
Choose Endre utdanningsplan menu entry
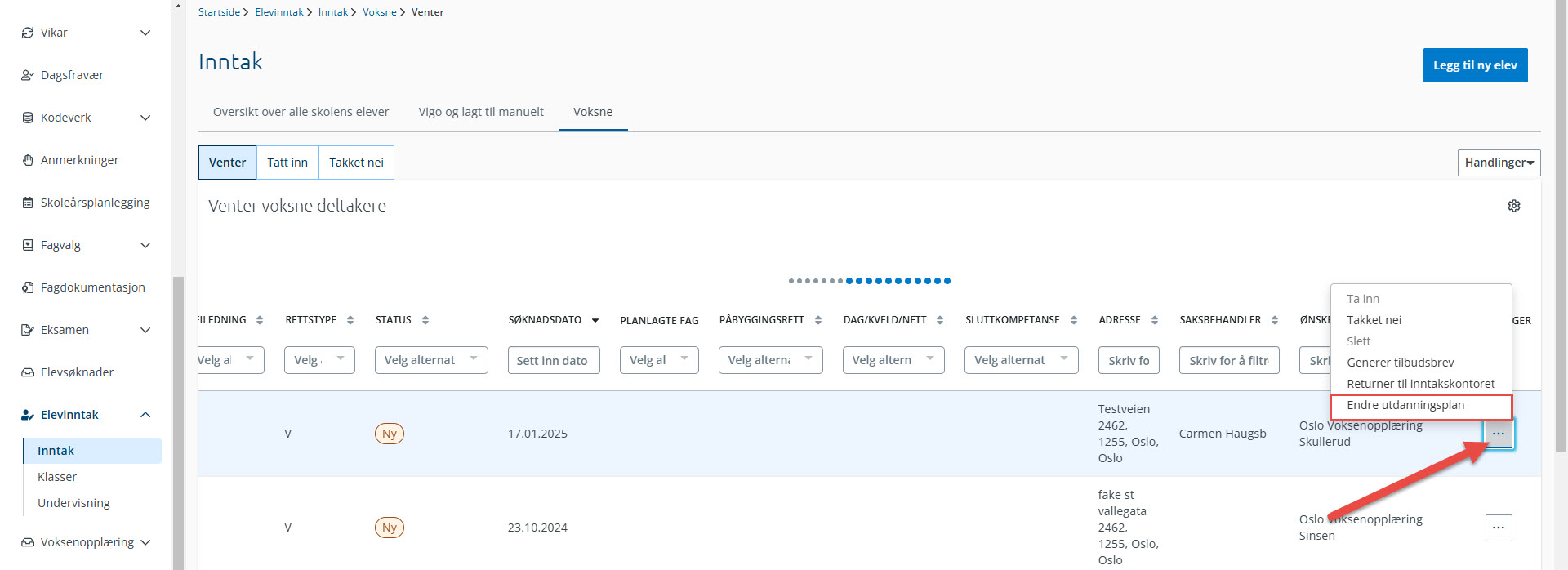pyautogui.click(x=1421, y=406)
